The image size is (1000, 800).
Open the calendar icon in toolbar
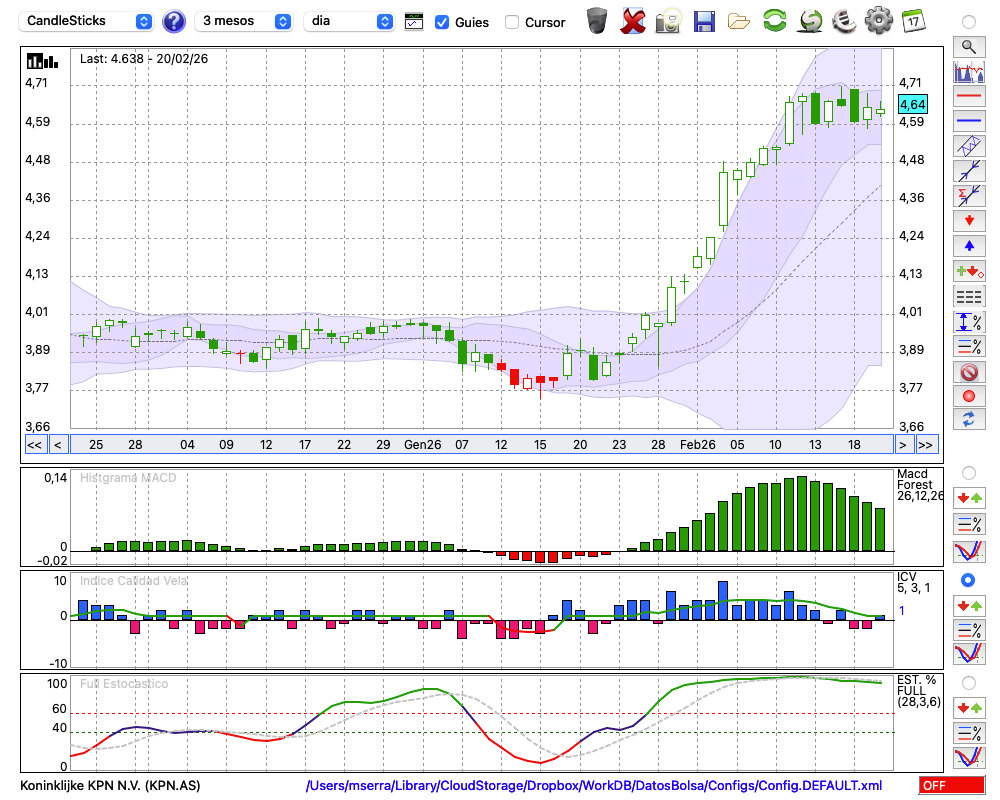pyautogui.click(x=913, y=20)
